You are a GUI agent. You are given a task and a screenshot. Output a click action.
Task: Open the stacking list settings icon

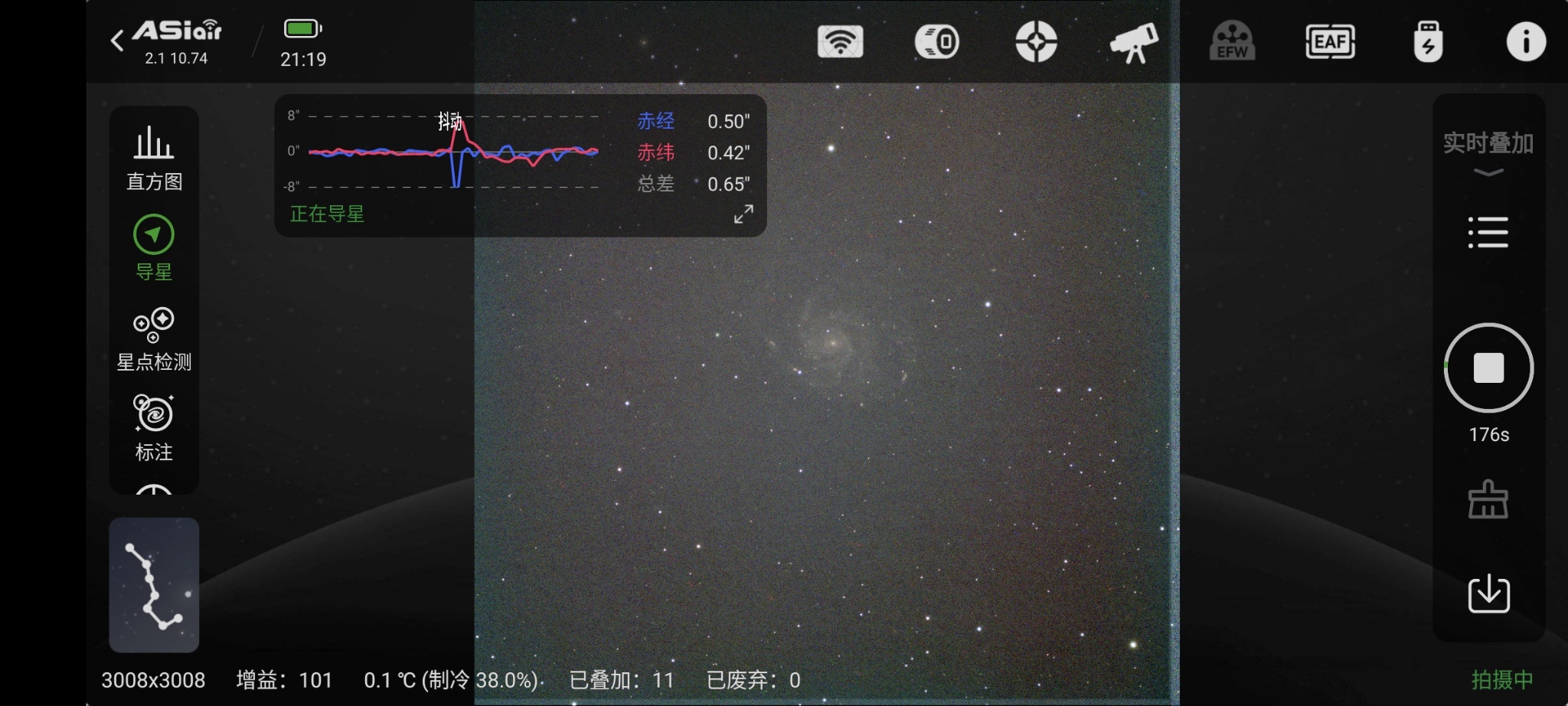tap(1488, 232)
